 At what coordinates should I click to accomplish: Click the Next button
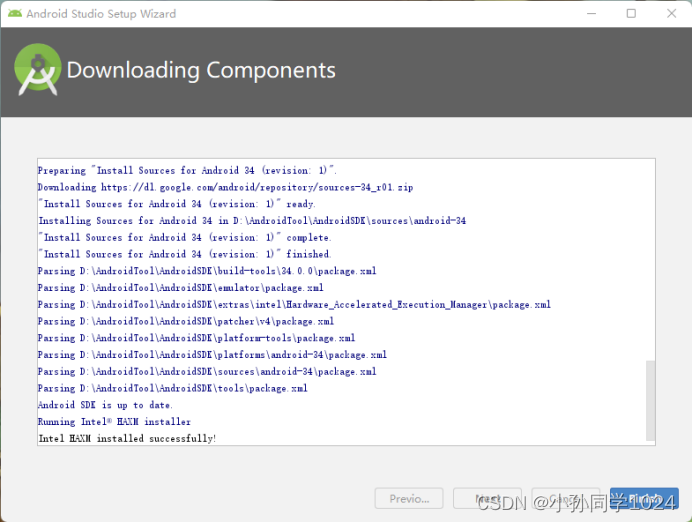[x=487, y=499]
